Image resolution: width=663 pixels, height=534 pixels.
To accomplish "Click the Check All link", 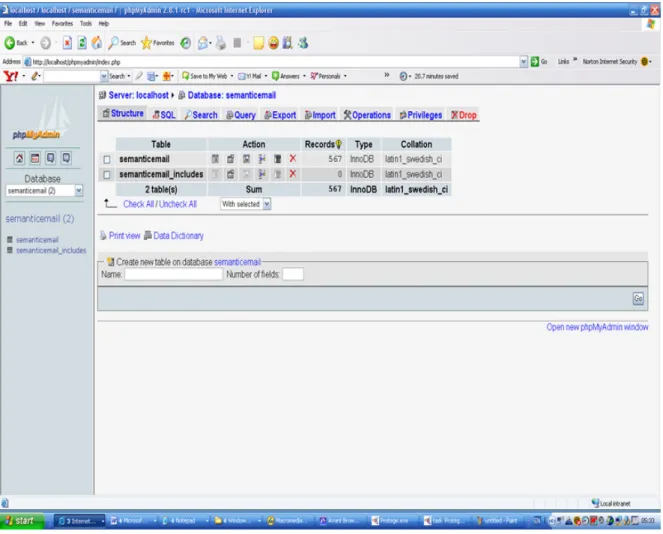I will (x=139, y=205).
